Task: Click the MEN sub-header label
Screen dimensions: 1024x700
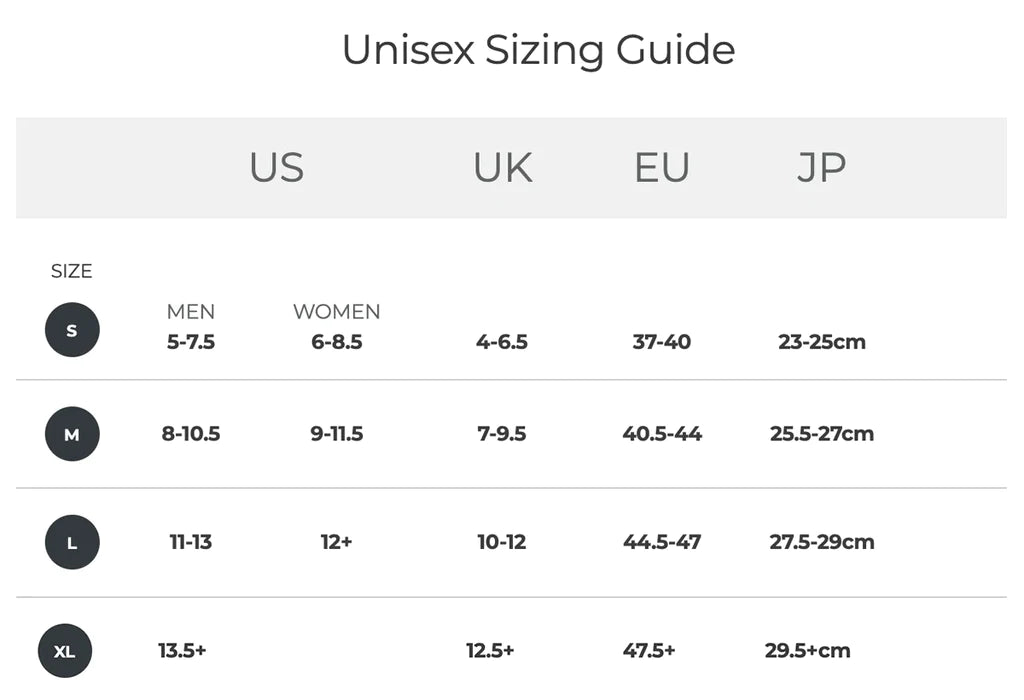Action: 191,312
